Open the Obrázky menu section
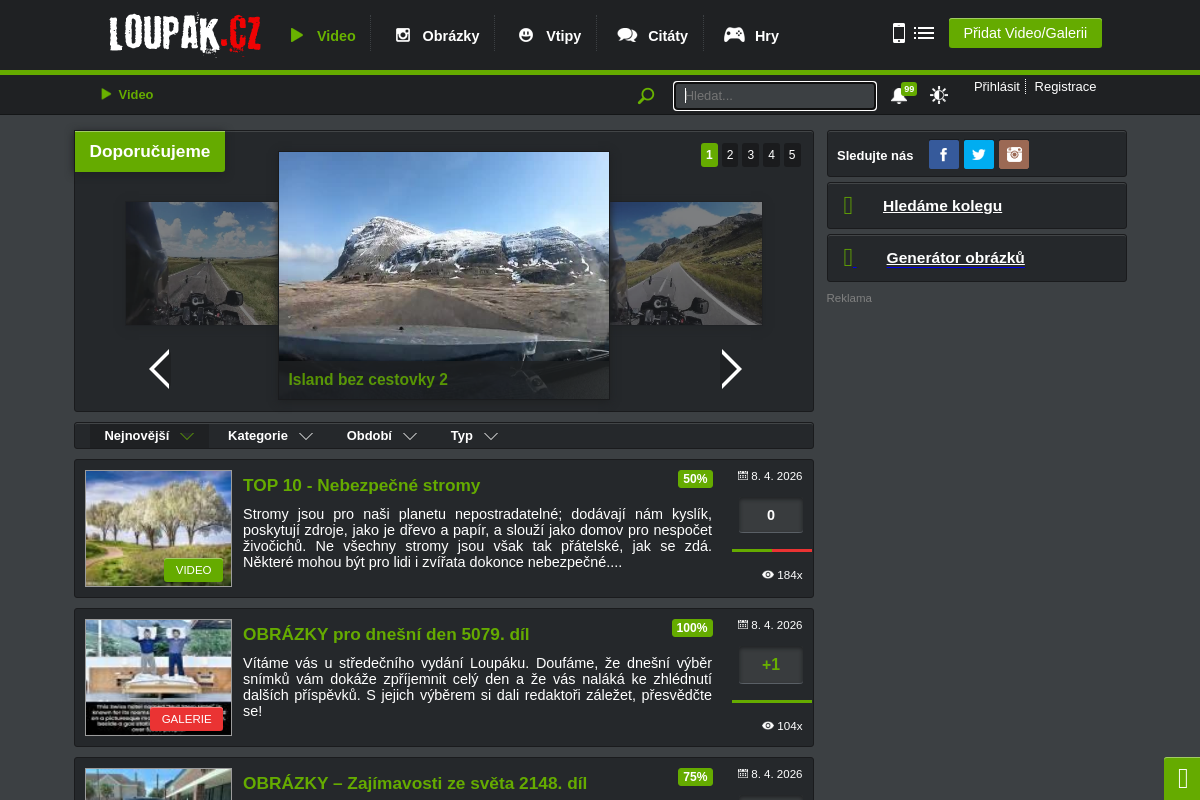Image resolution: width=1200 pixels, height=800 pixels. pos(437,35)
